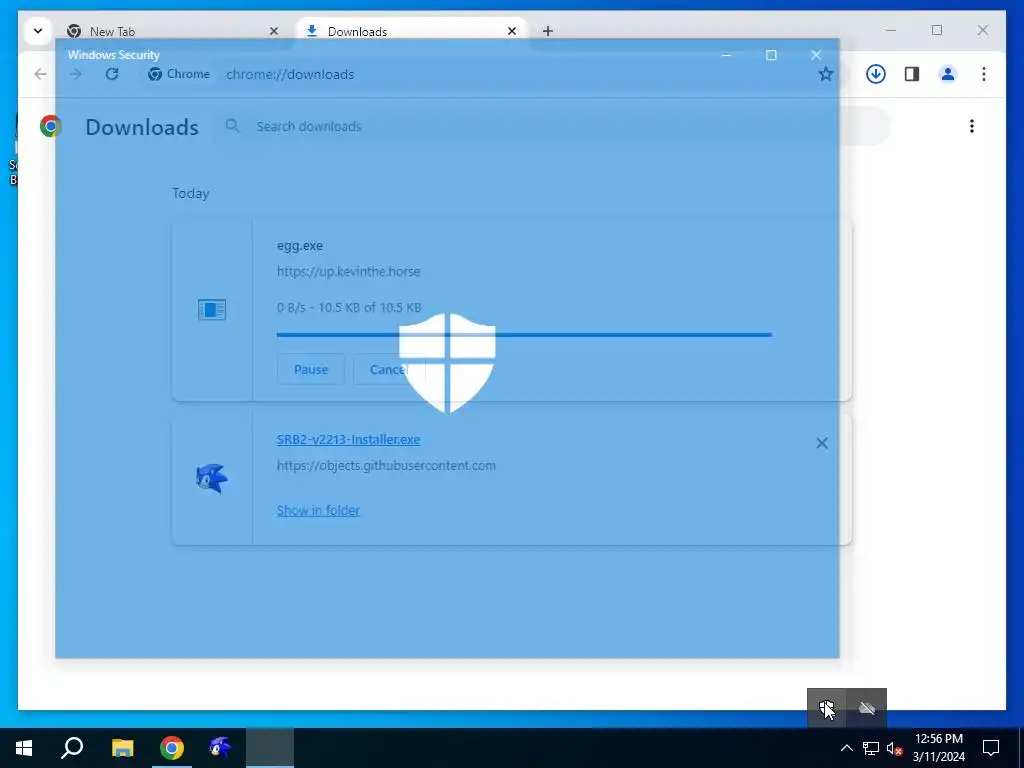Toggle the Chrome side panel icon
The width and height of the screenshot is (1024, 768).
point(912,74)
